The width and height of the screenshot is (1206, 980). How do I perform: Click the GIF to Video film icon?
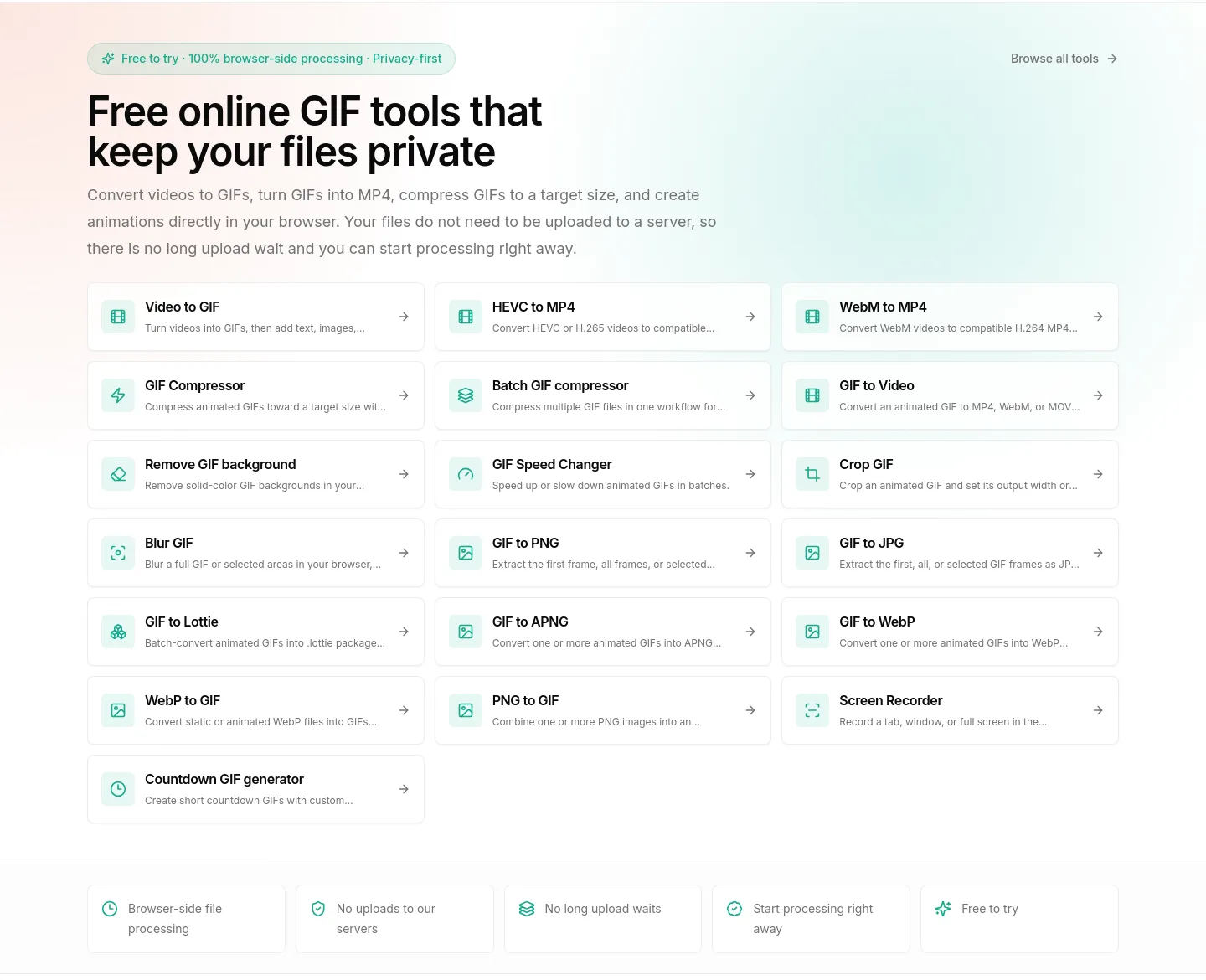[812, 395]
